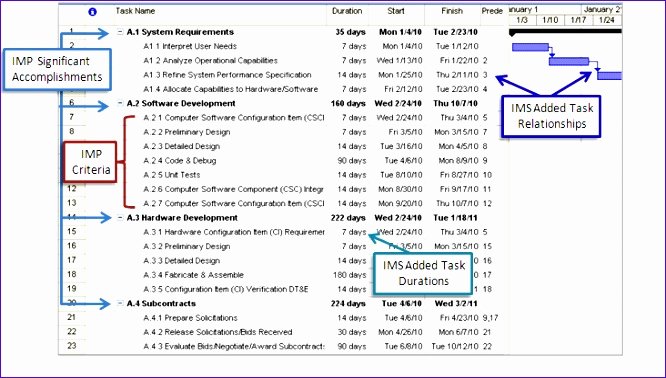The width and height of the screenshot is (666, 378).
Task: Click the 1/24 date in timescale header
Action: click(x=607, y=20)
